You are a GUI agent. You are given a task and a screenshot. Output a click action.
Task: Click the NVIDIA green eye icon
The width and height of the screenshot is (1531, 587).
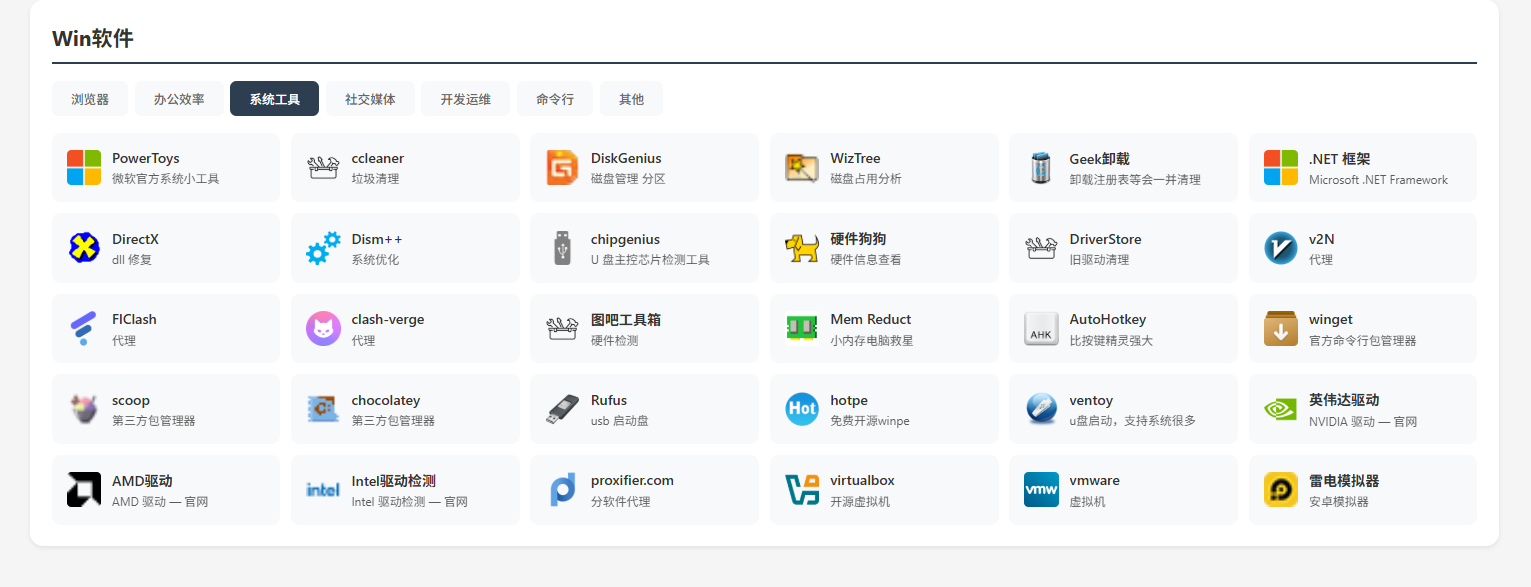click(x=1281, y=409)
